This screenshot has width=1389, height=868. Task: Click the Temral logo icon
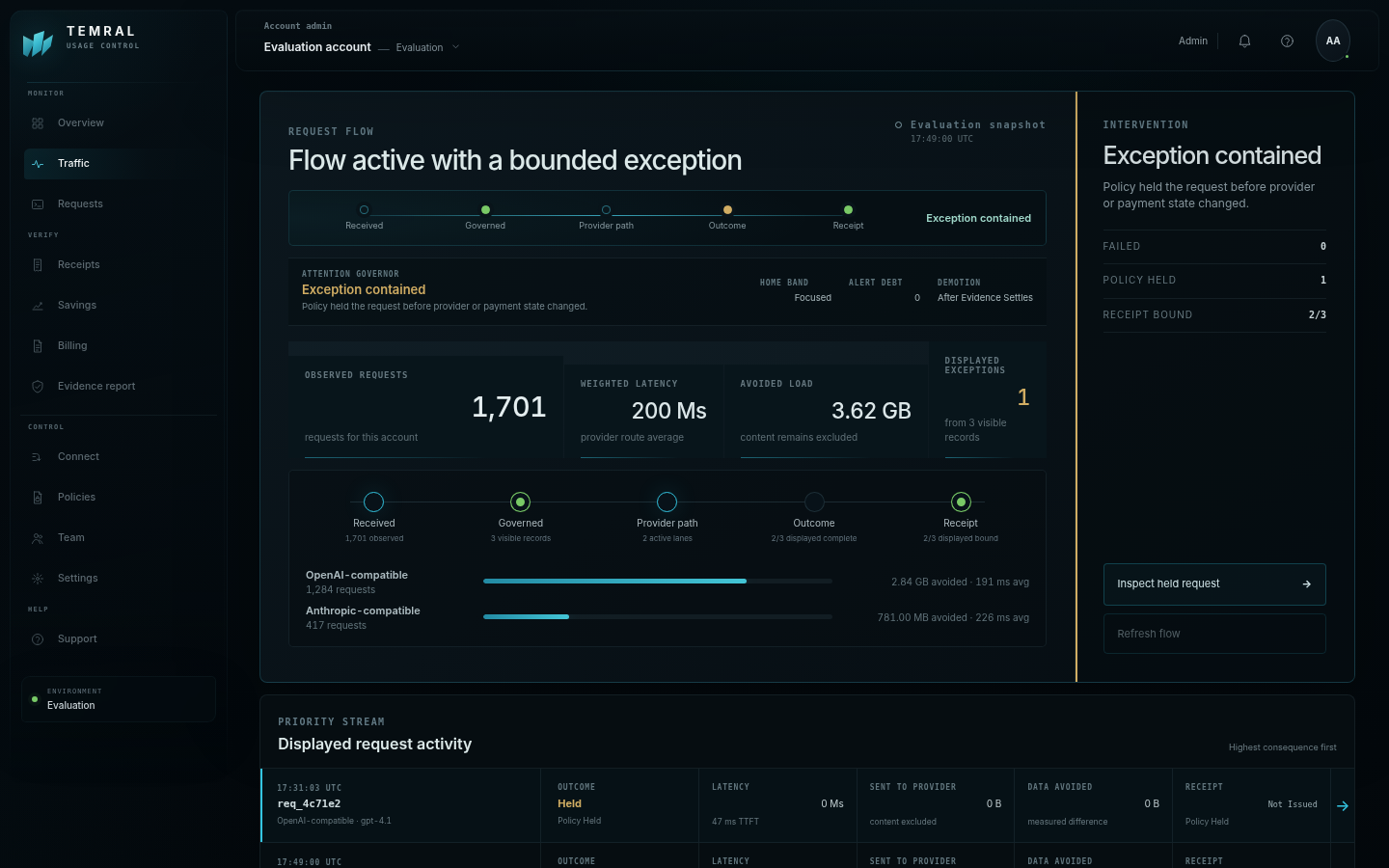point(38,42)
